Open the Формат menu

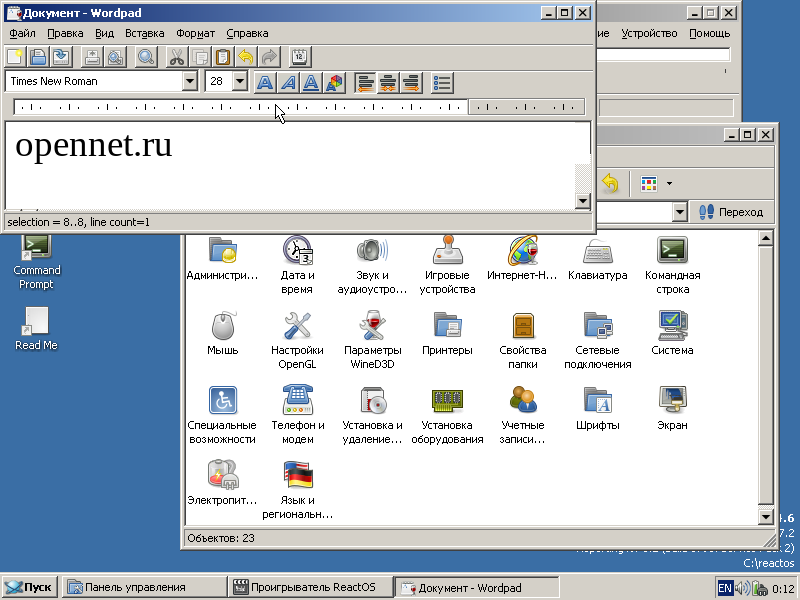(195, 33)
